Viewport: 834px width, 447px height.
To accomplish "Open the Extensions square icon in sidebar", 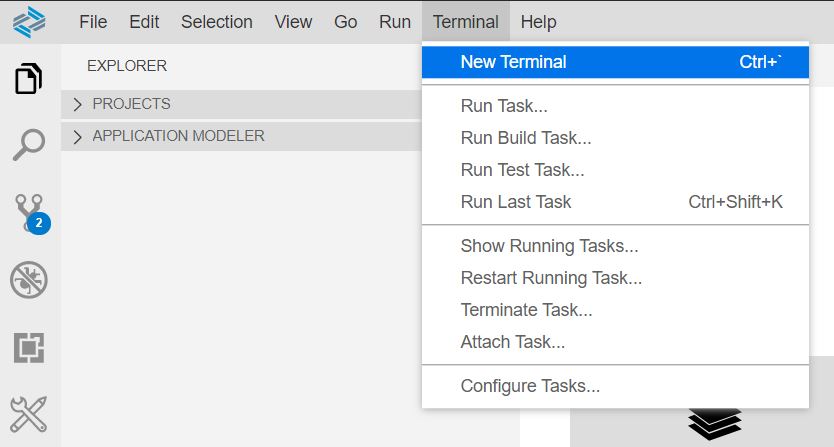I will point(29,348).
